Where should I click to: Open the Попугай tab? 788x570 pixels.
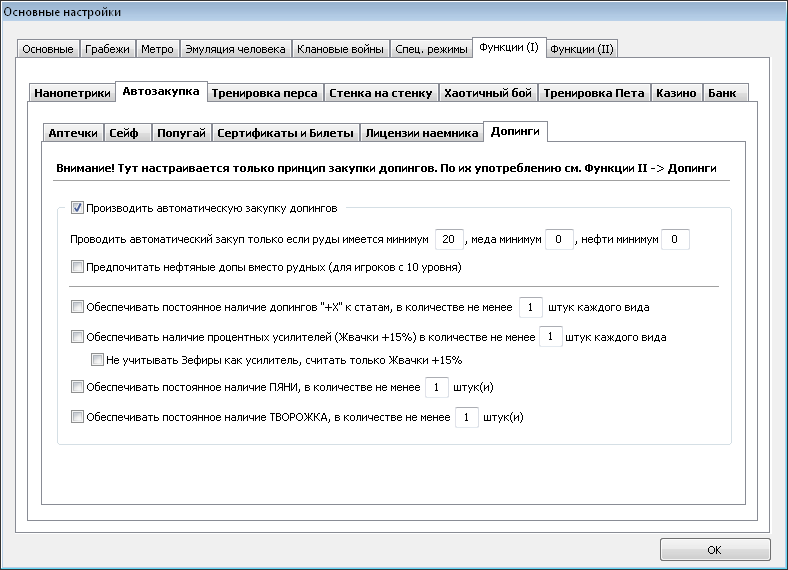pos(181,133)
